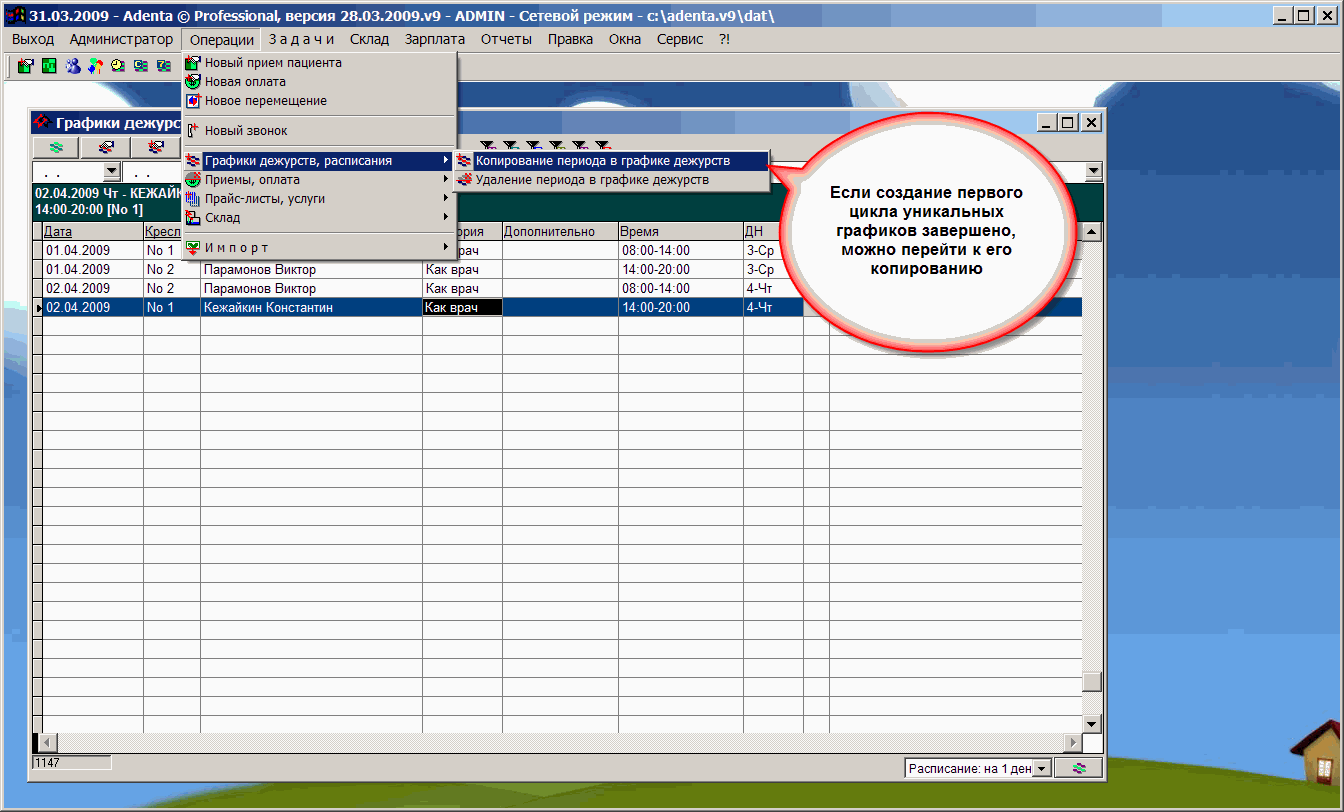Open the 'Отчеты' menu in menu bar
1344x812 pixels.
click(x=505, y=39)
